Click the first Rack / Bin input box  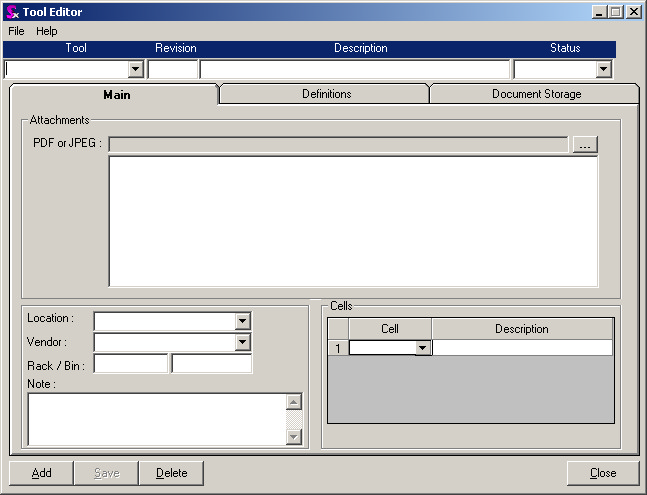click(130, 364)
